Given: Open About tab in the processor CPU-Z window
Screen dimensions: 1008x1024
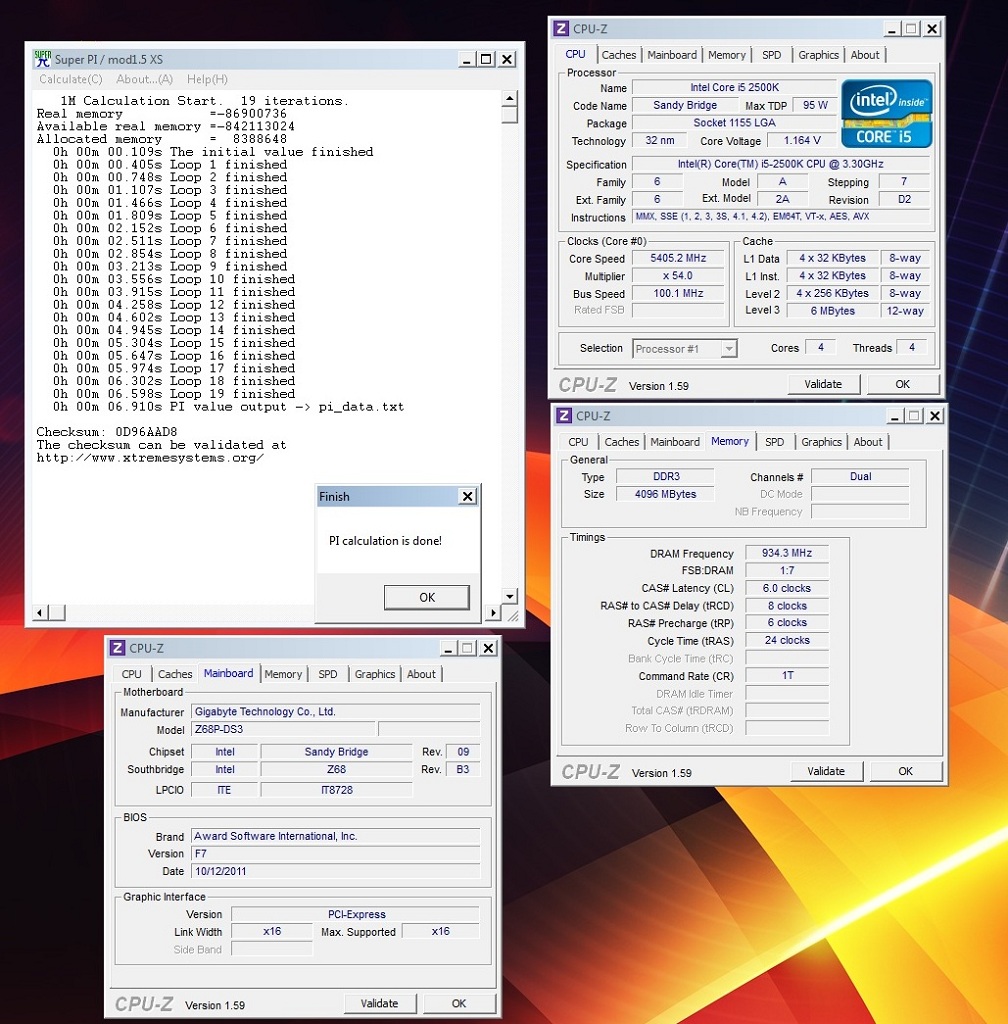Looking at the screenshot, I should coord(864,55).
